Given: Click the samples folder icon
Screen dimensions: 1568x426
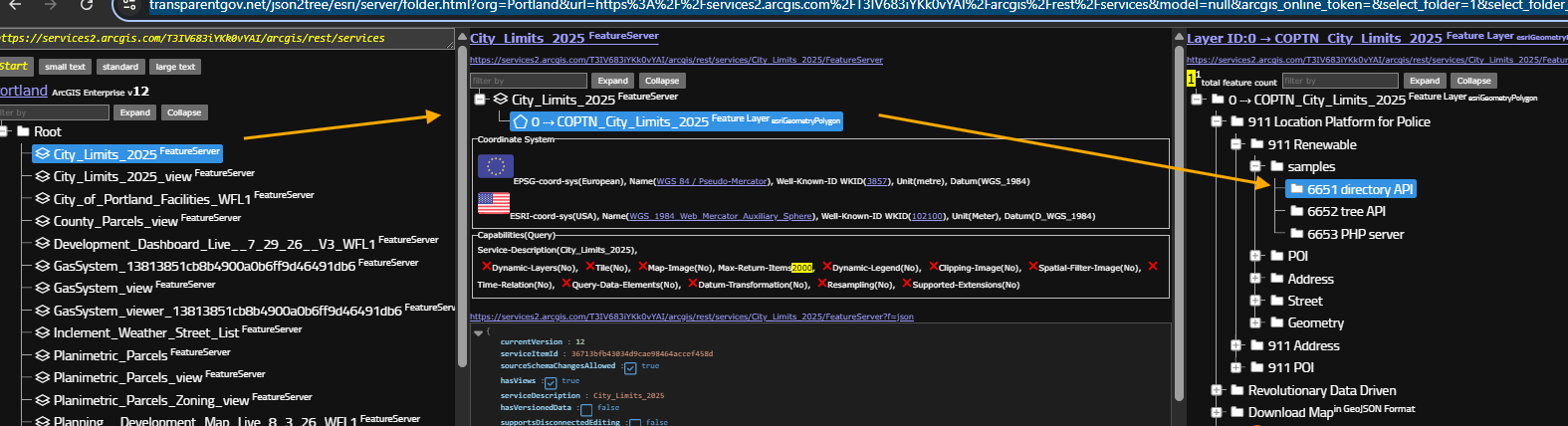Looking at the screenshot, I should [x=1277, y=166].
